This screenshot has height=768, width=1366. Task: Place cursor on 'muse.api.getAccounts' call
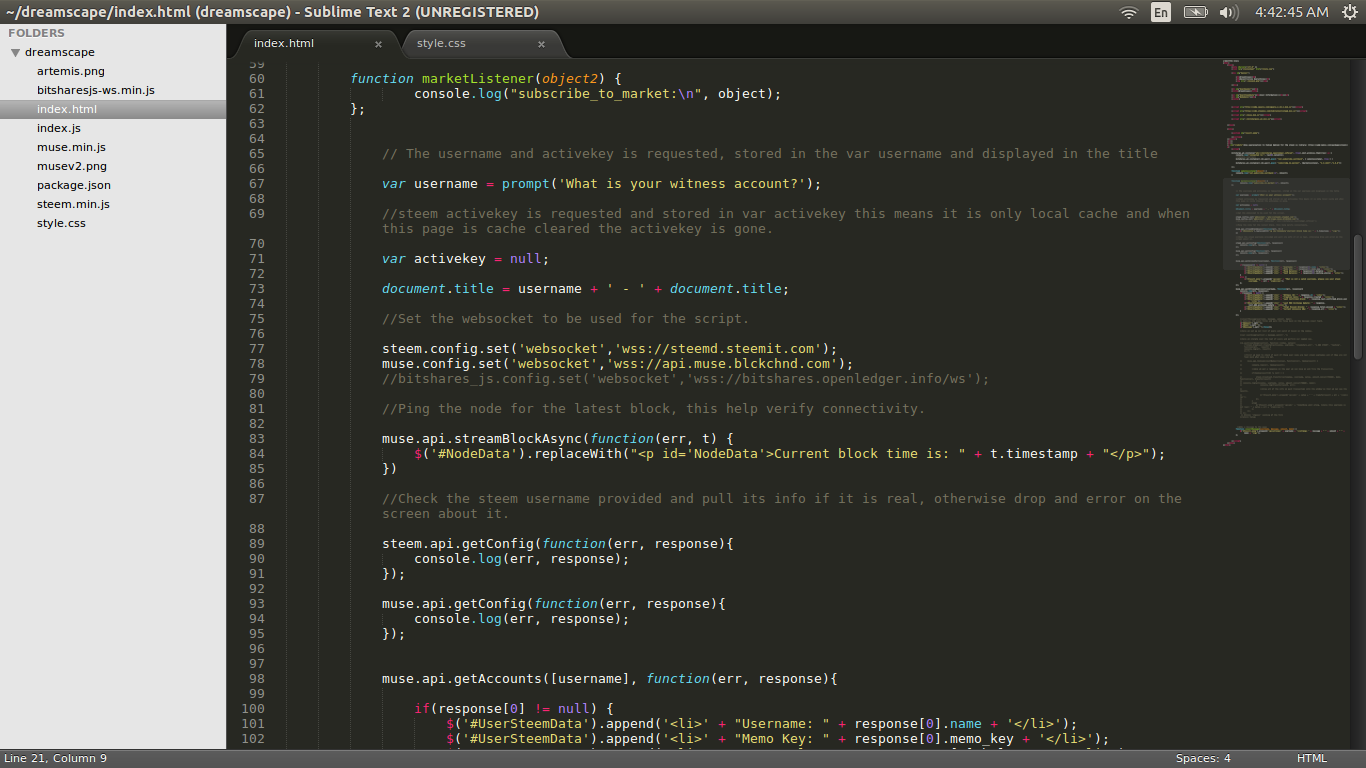click(462, 679)
